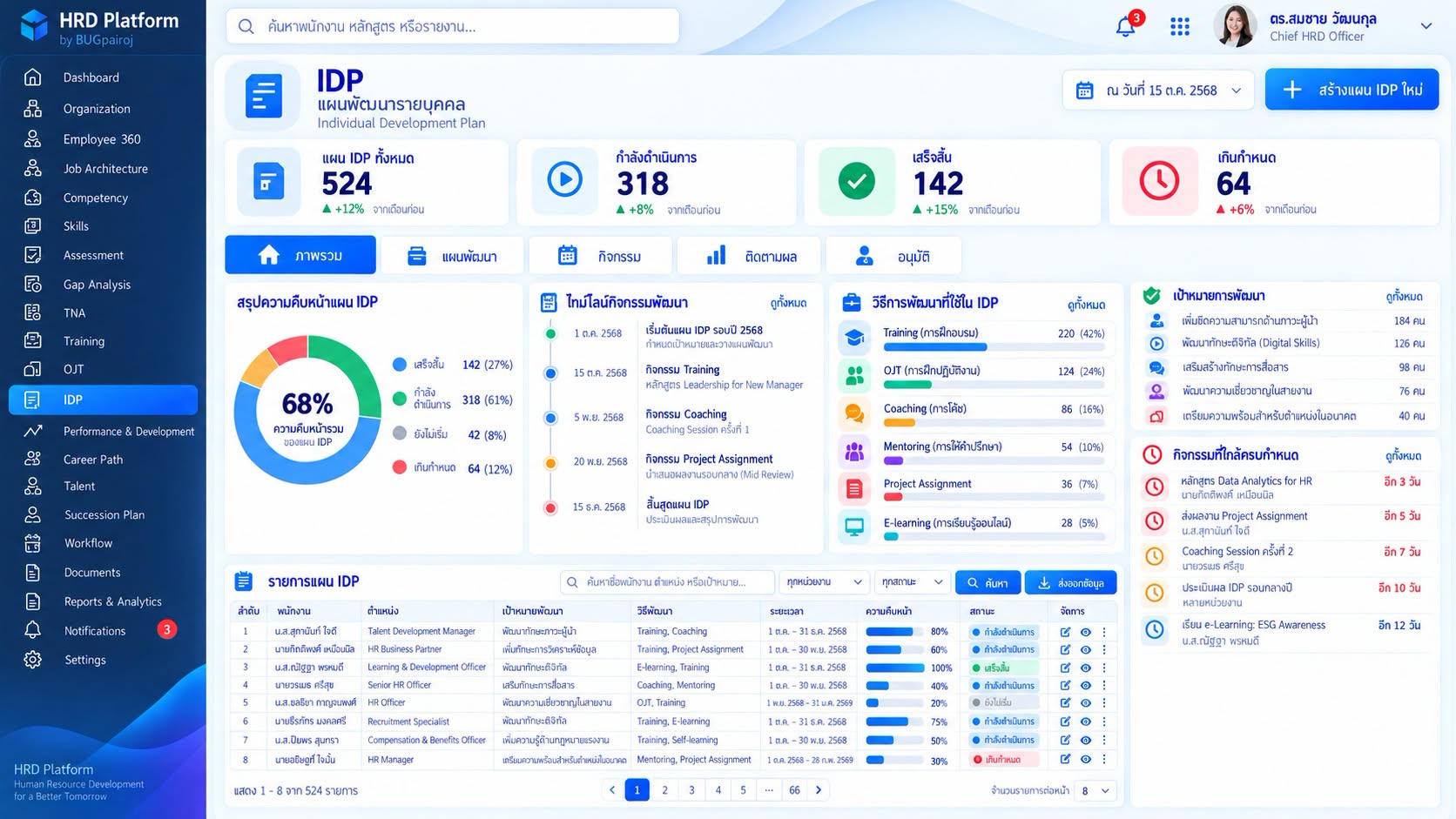Click the play icon on กำลังดำเนินการ card

[x=564, y=180]
